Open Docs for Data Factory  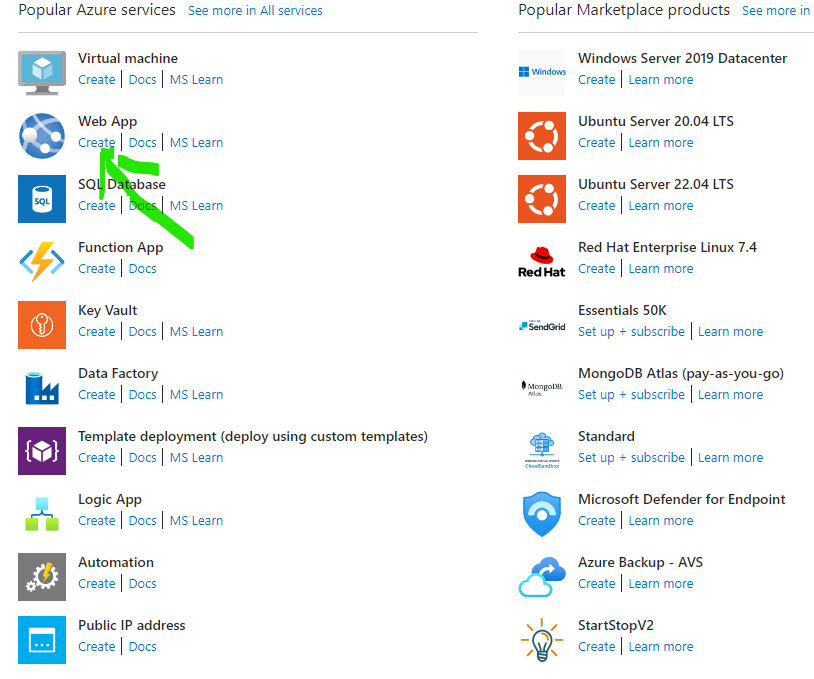tap(142, 395)
